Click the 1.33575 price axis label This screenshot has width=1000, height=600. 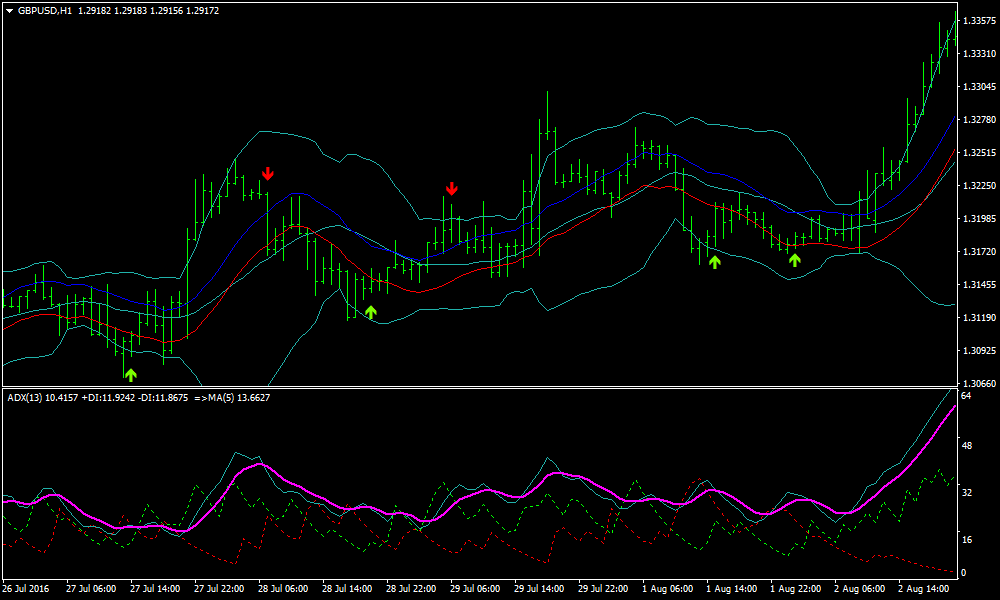(976, 21)
